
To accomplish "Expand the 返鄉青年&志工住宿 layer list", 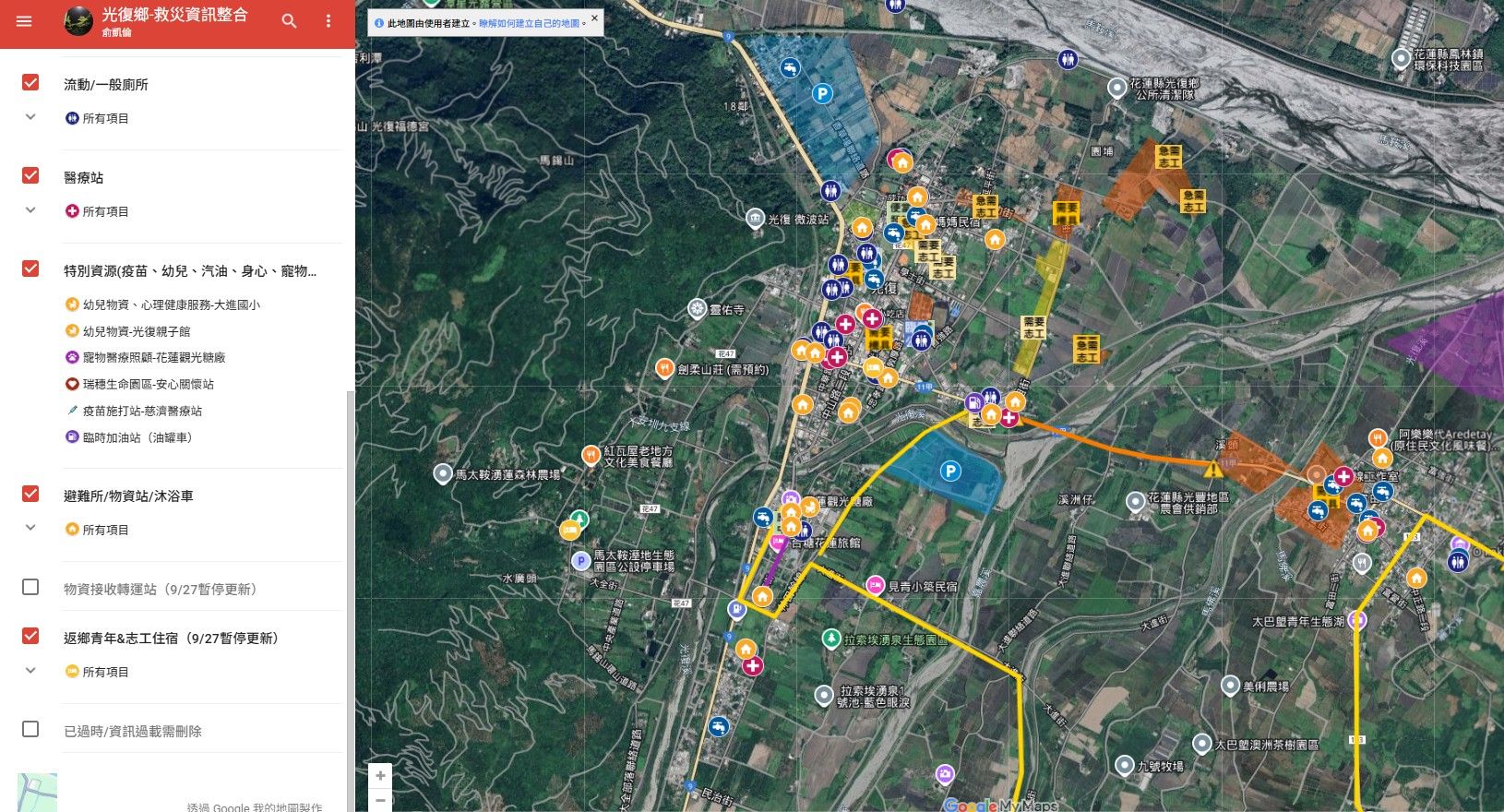I will coord(30,671).
